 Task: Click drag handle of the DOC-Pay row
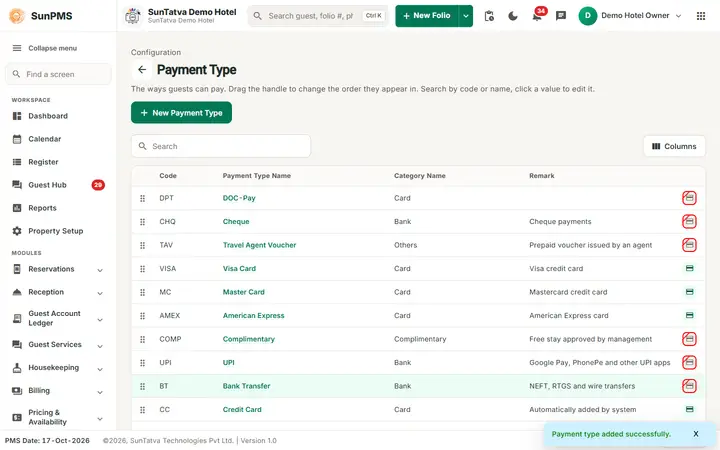click(142, 198)
